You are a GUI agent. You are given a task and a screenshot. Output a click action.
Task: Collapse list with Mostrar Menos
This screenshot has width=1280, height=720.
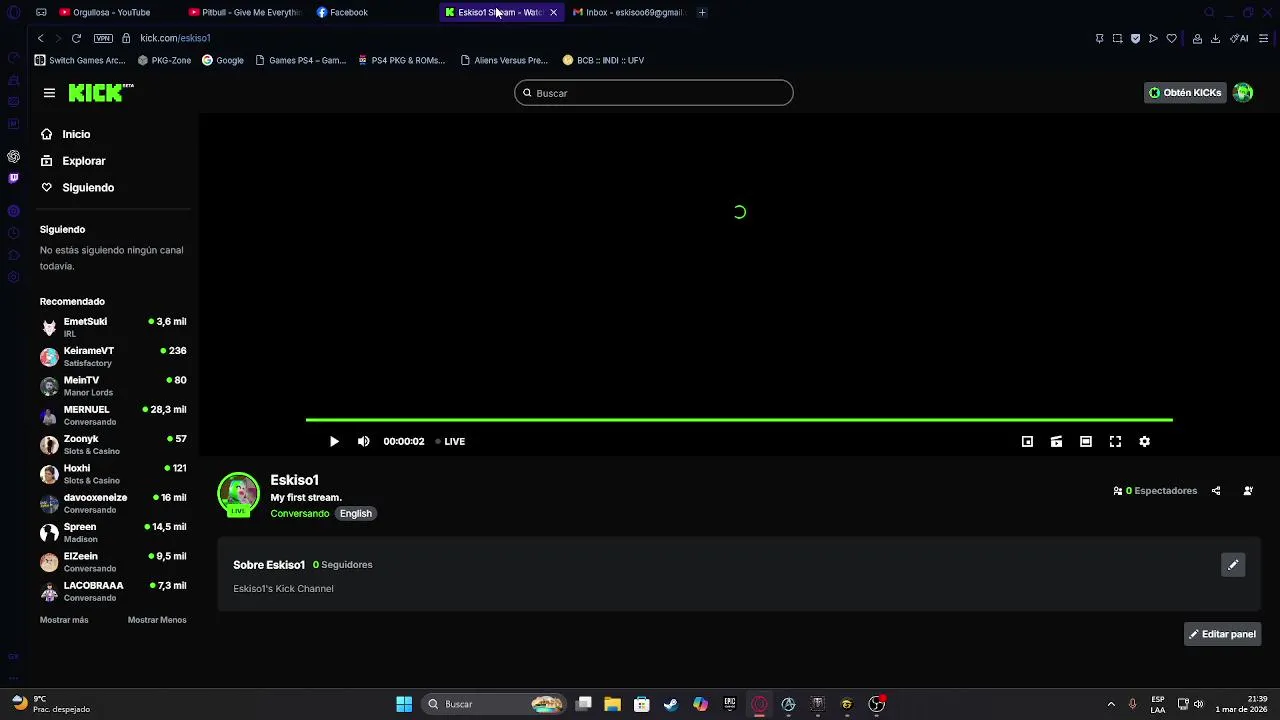[157, 620]
